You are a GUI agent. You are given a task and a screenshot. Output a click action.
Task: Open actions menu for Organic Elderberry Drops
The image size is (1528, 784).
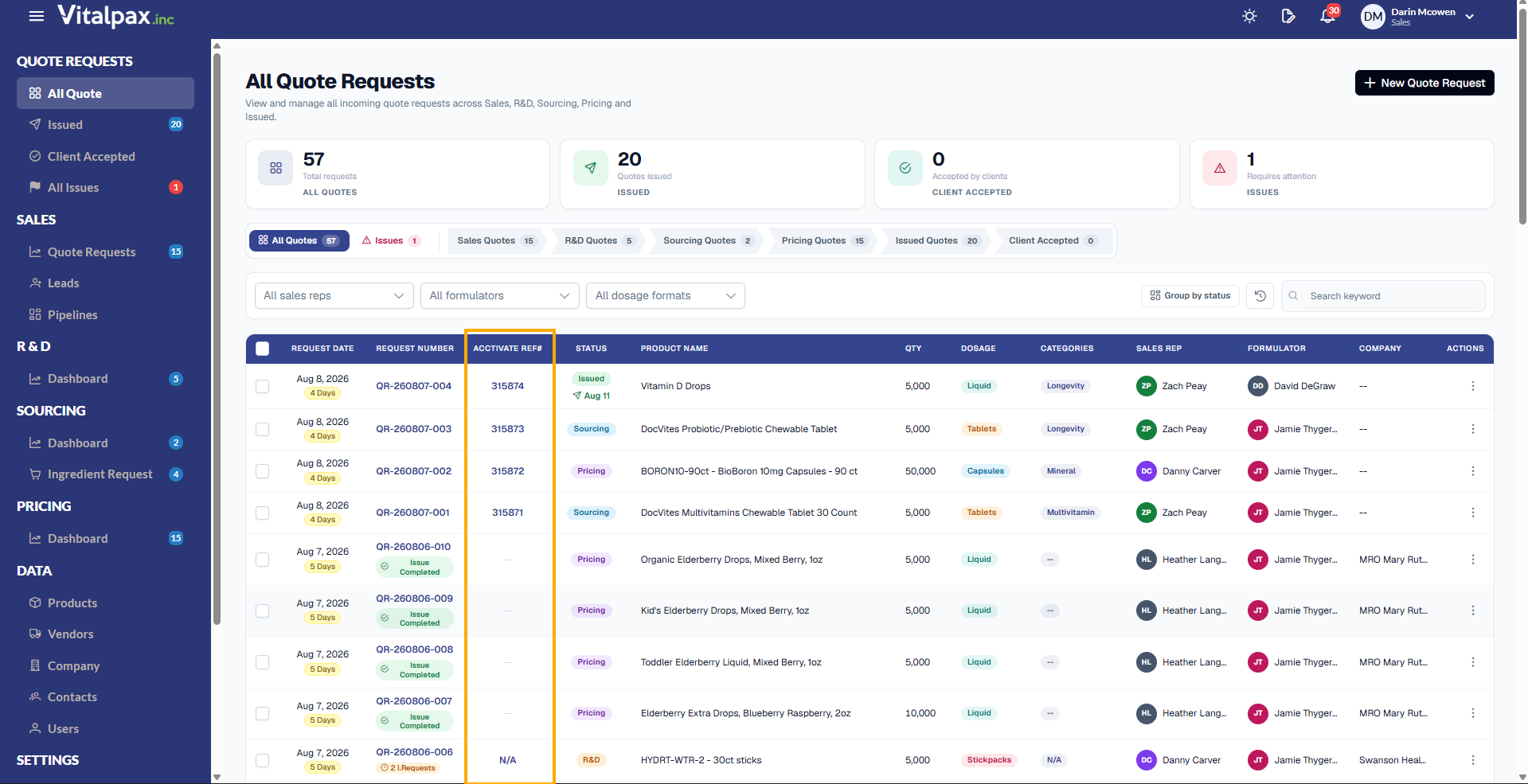coord(1472,560)
